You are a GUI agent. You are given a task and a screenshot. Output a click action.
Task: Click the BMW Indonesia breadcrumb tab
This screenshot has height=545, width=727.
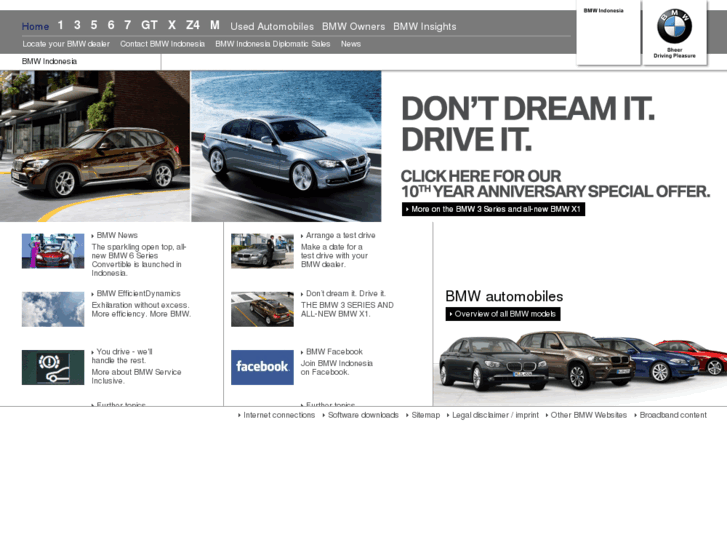coord(49,61)
